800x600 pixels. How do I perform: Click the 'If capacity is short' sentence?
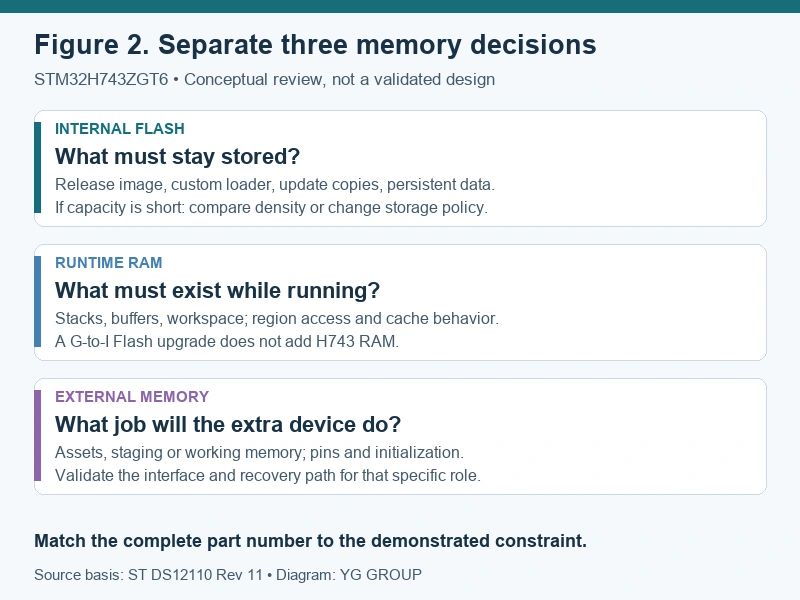(x=271, y=208)
